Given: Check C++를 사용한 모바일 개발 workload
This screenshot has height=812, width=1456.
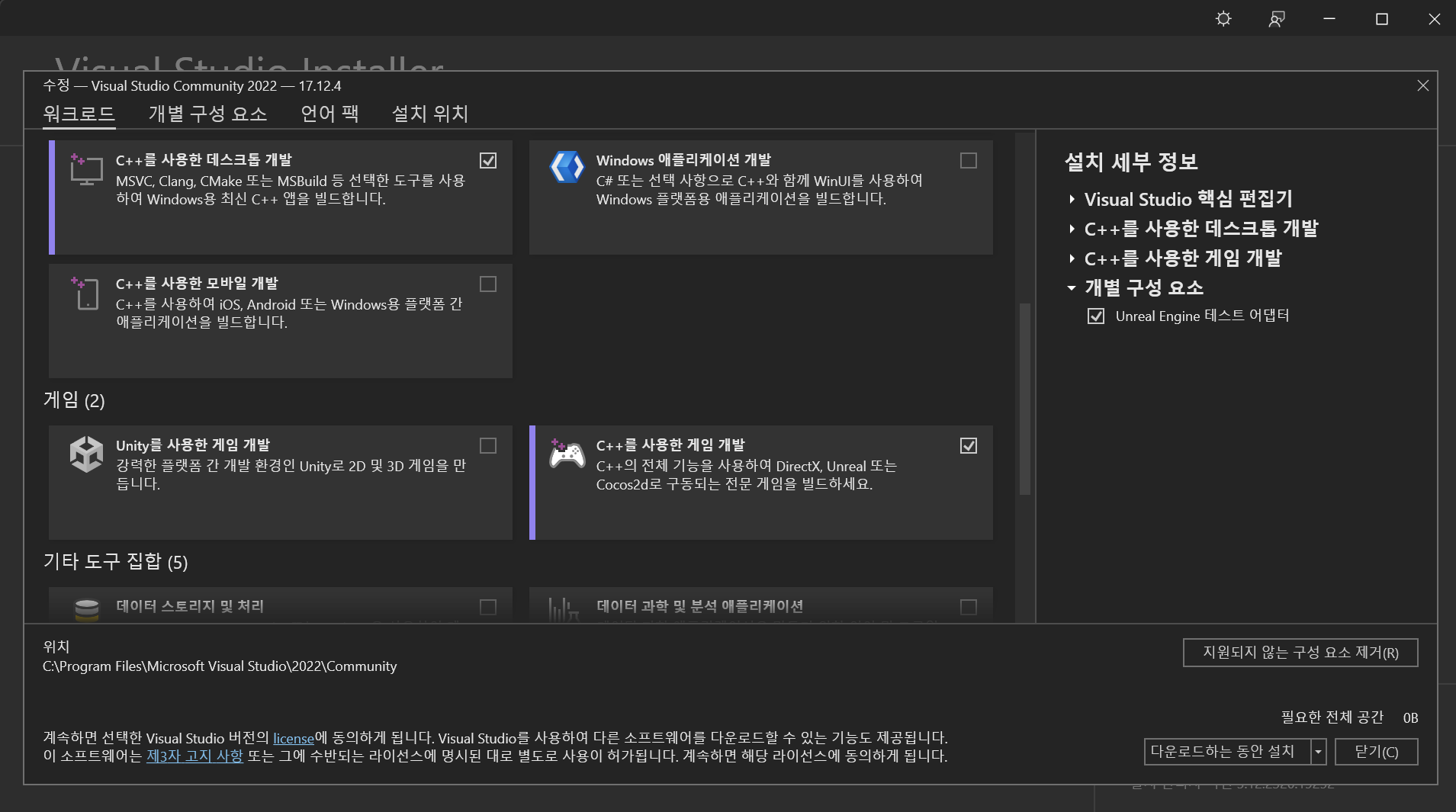Looking at the screenshot, I should click(488, 284).
